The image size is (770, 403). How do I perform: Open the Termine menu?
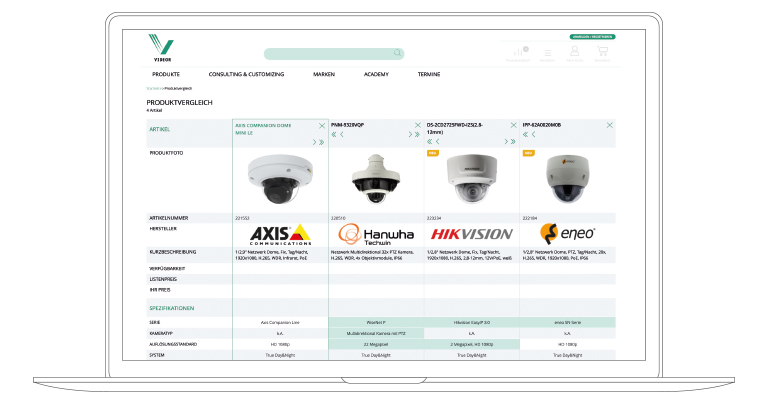[x=429, y=74]
